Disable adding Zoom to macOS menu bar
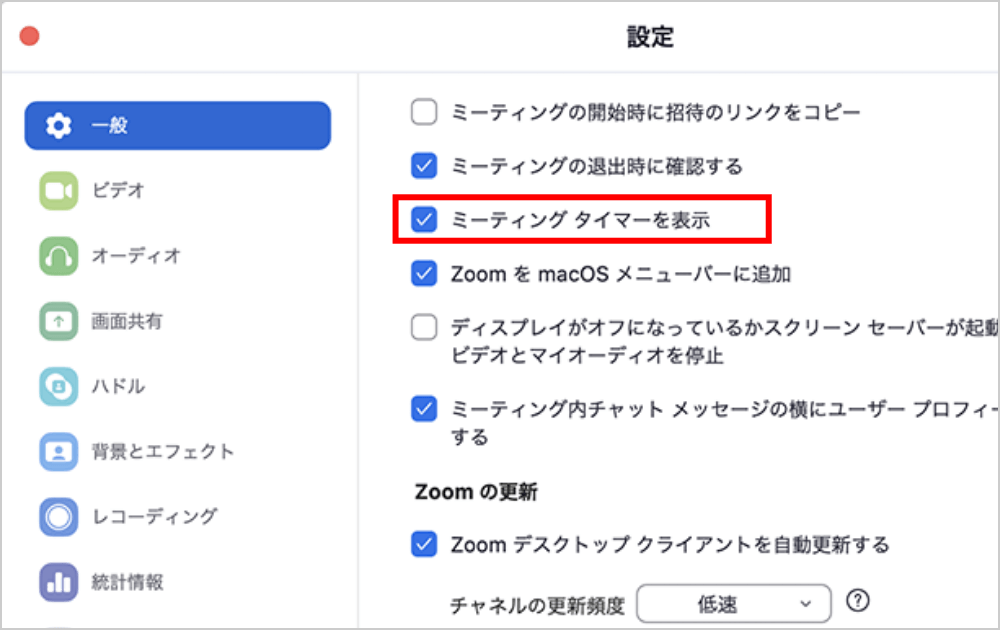This screenshot has width=1000, height=630. coord(425,273)
